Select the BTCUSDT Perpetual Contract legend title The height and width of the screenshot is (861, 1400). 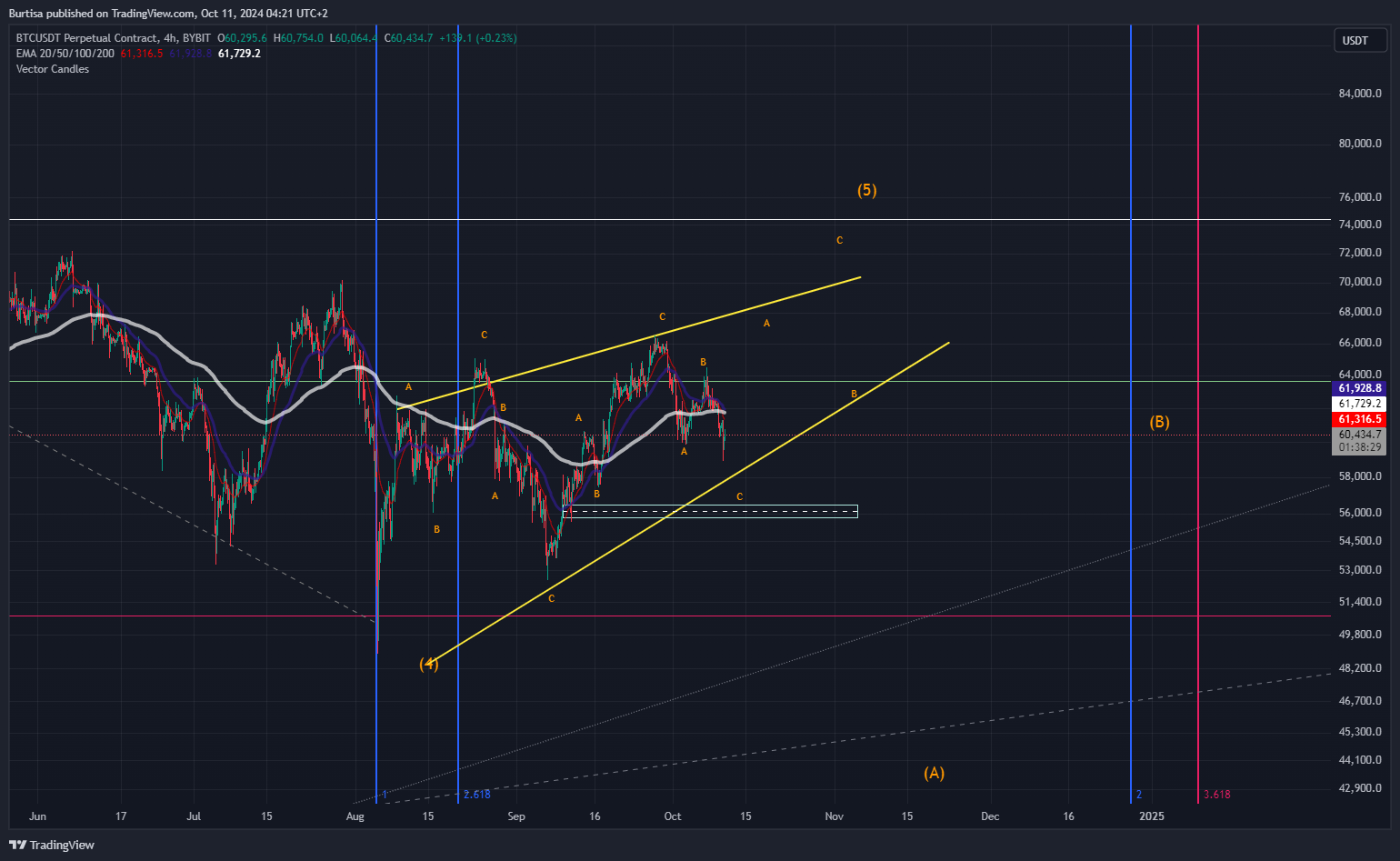pos(113,38)
